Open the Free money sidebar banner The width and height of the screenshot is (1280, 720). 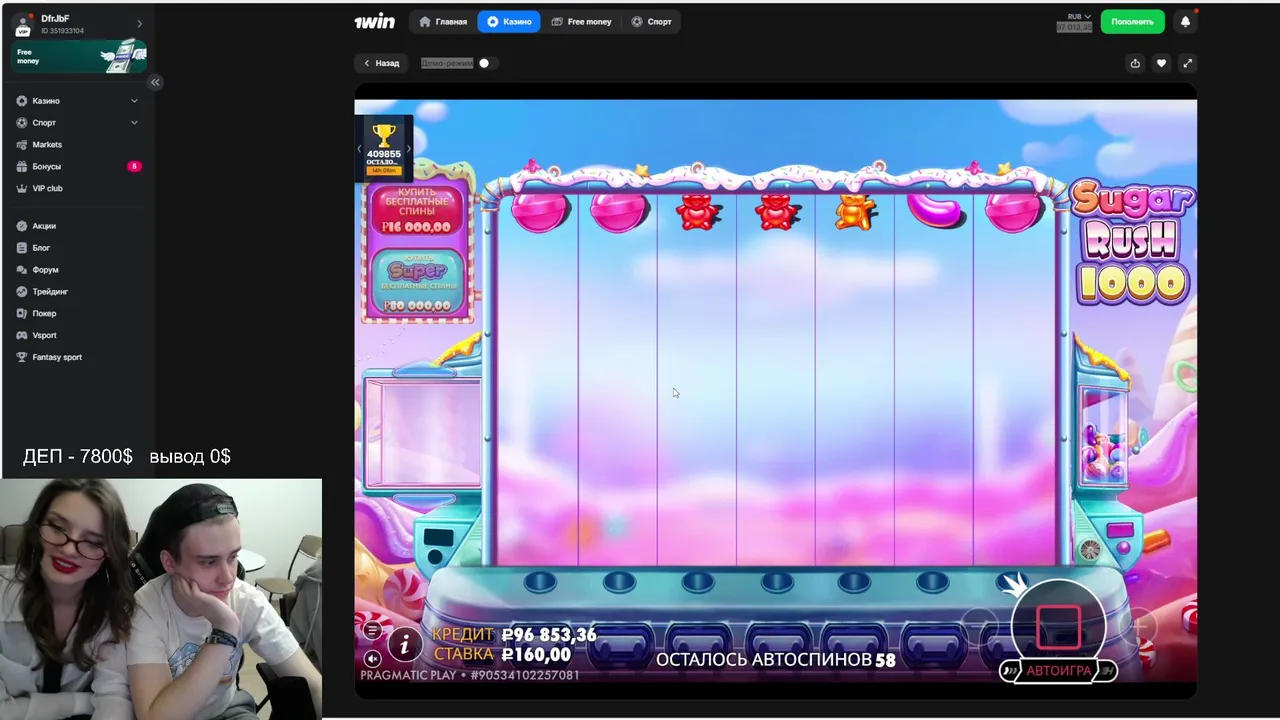coord(79,56)
